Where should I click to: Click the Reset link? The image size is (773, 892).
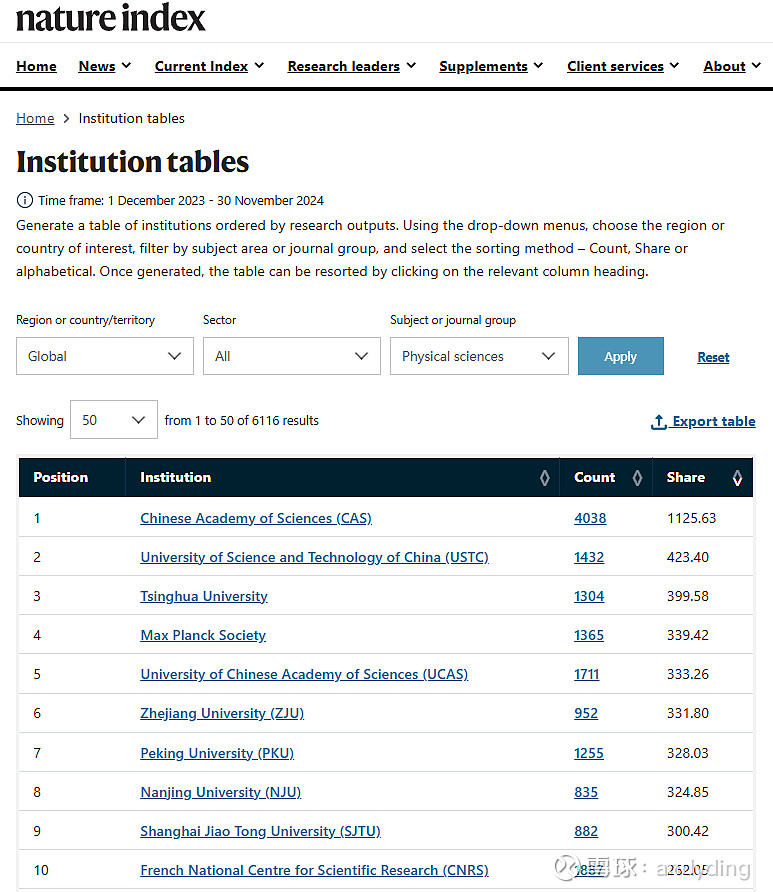[713, 357]
